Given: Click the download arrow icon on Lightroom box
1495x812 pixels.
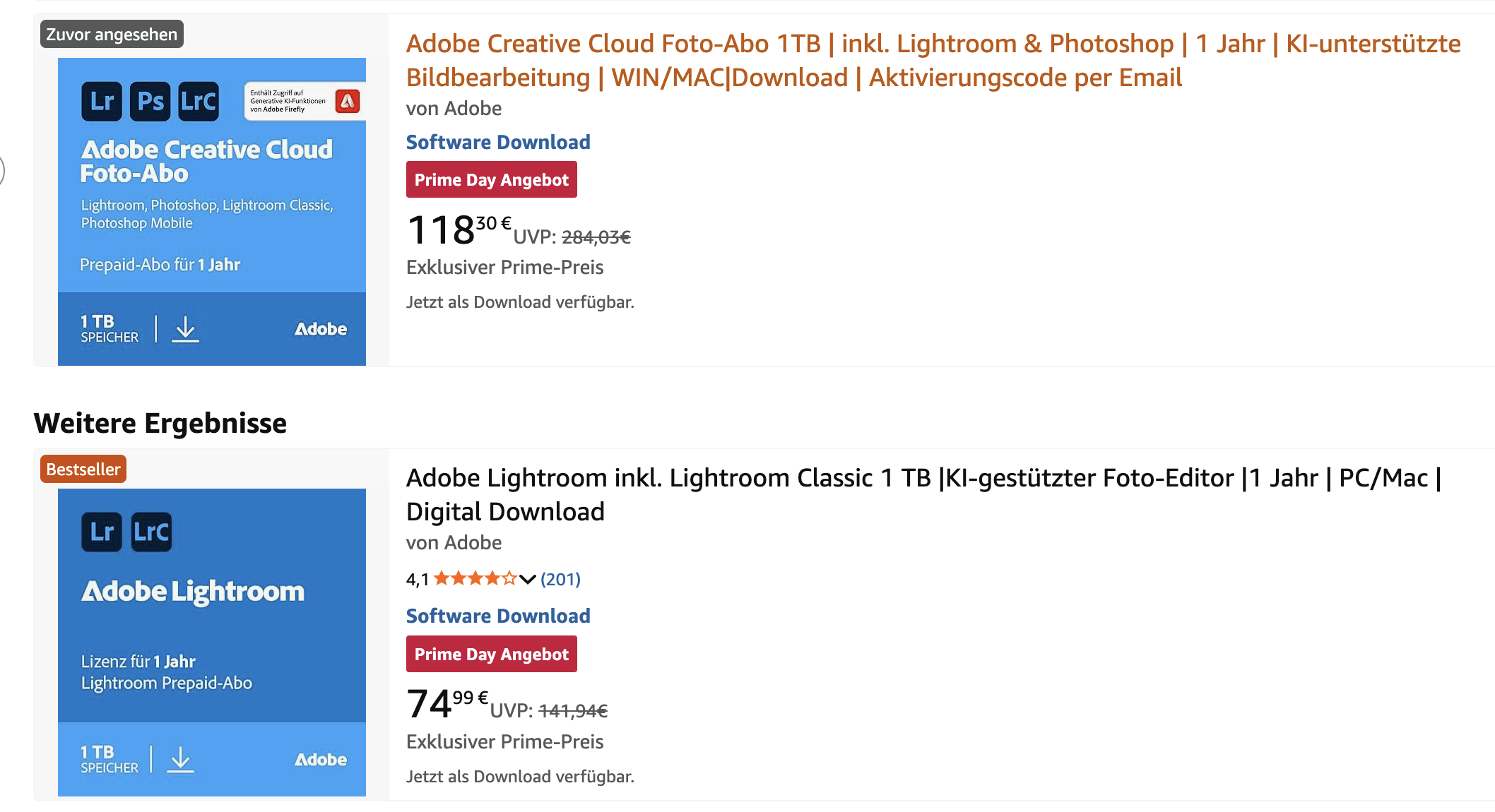Looking at the screenshot, I should [181, 760].
